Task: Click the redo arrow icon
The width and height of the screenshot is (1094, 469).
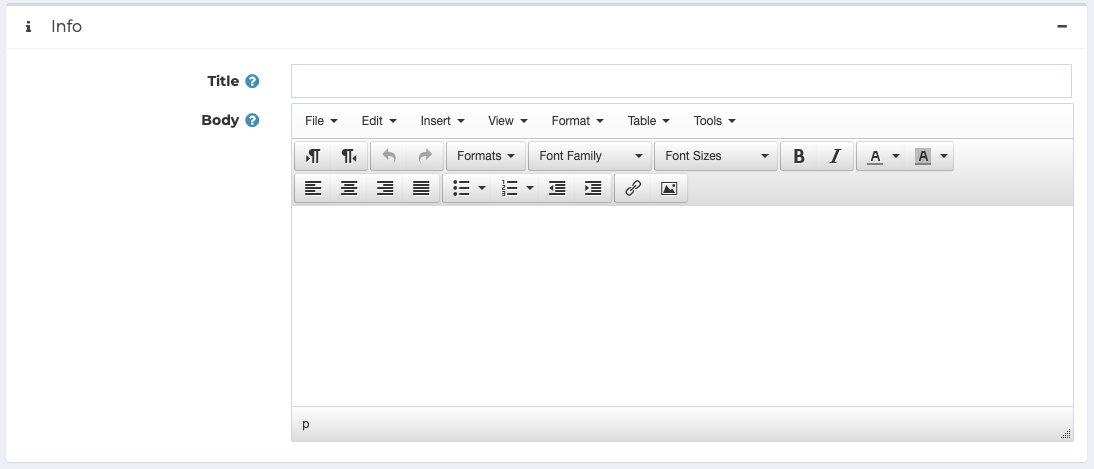Action: (x=425, y=156)
